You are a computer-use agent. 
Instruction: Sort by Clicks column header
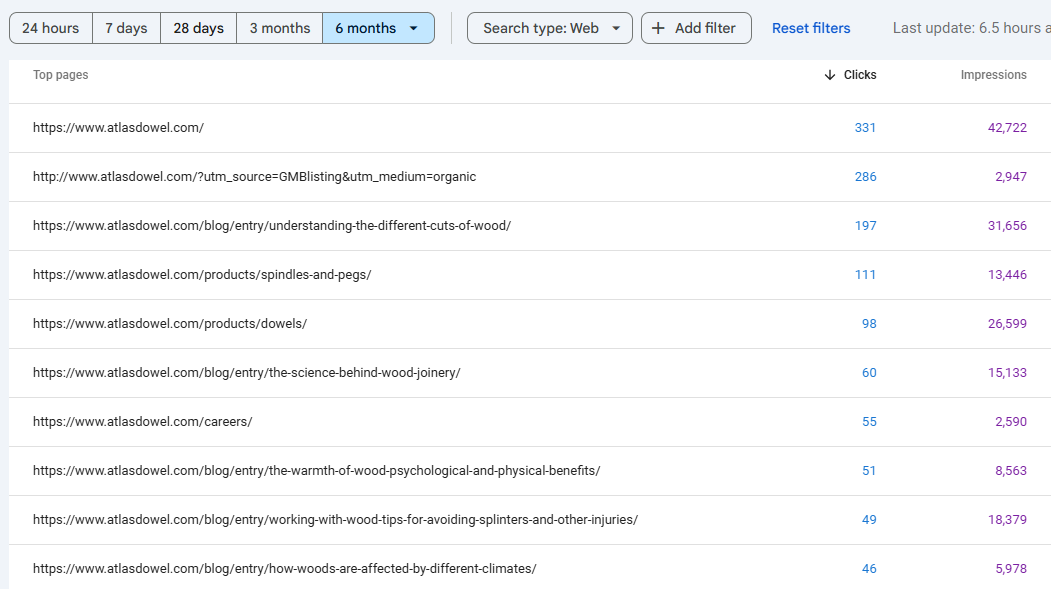point(860,75)
